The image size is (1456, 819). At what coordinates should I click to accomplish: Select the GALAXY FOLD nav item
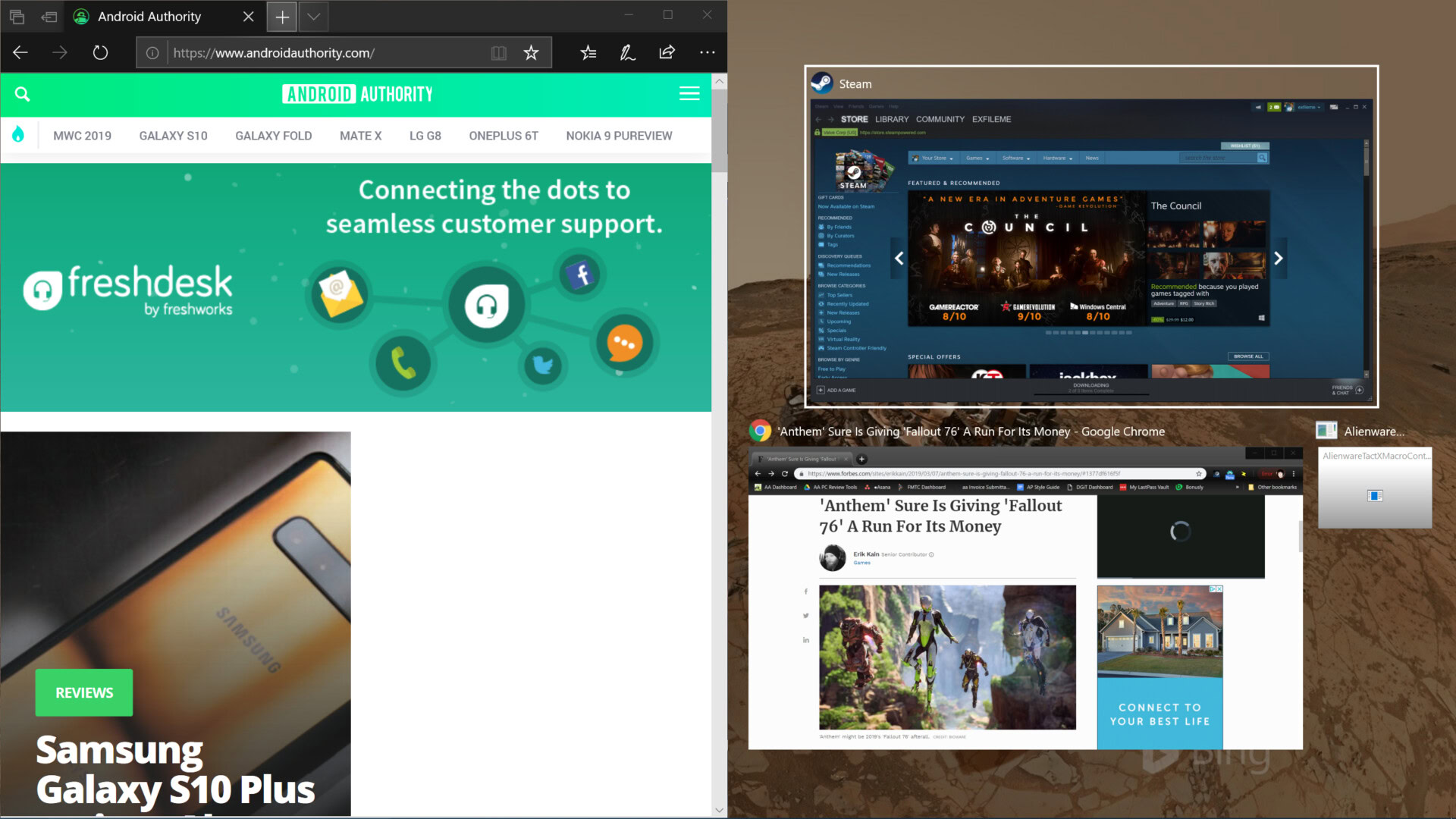pos(273,136)
